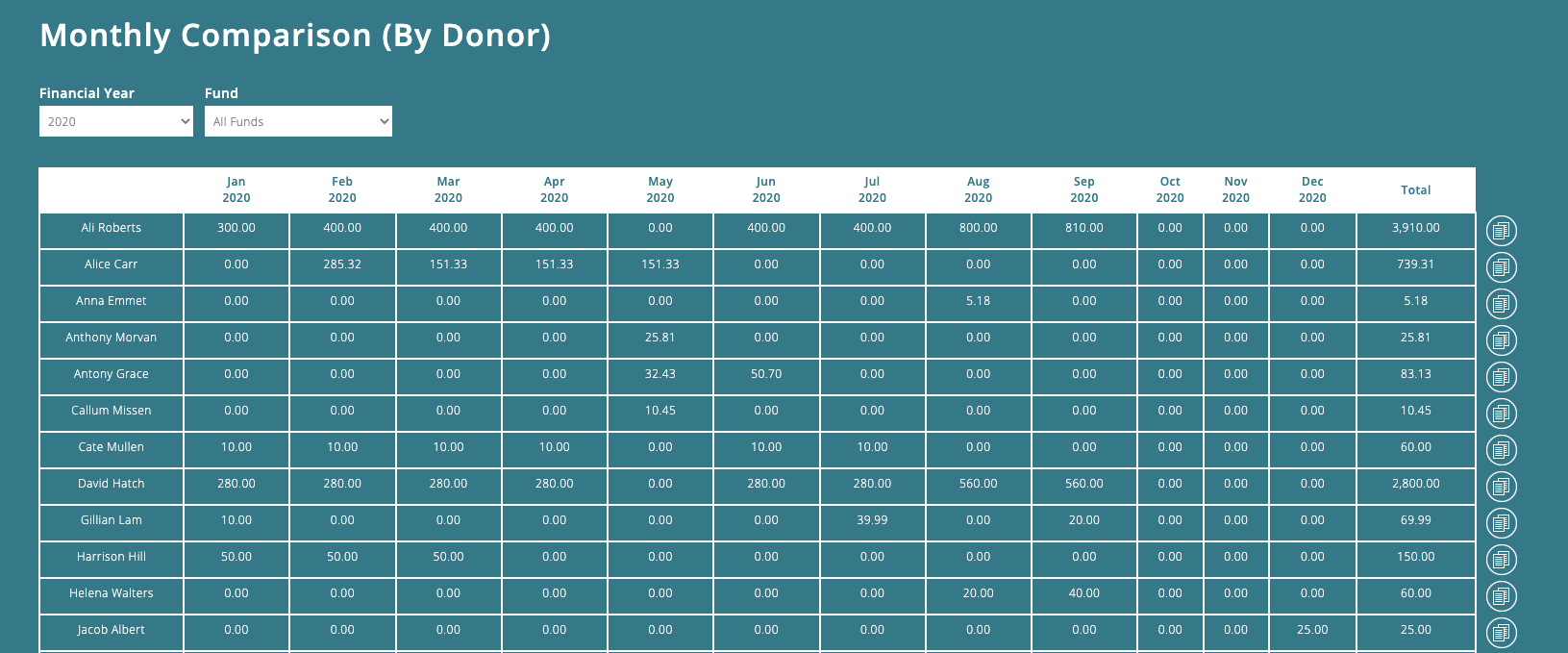Select David Hatch's August amount 560.00

point(978,484)
